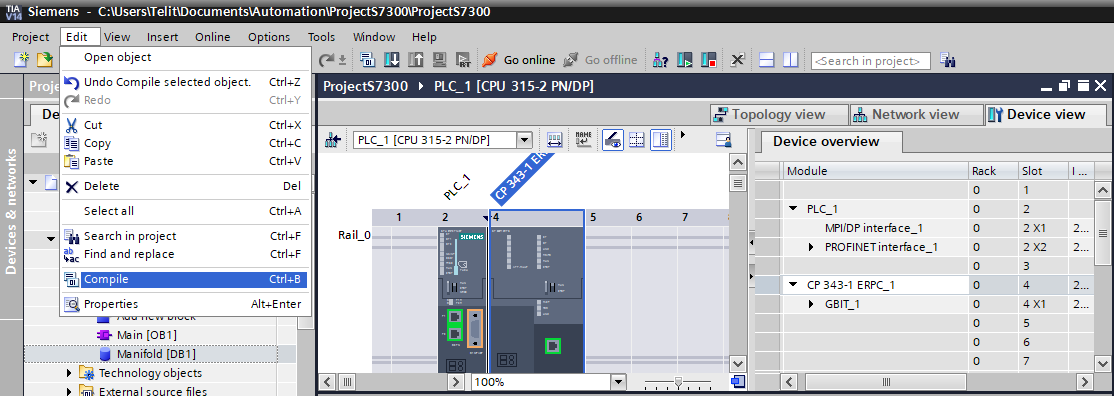Screen dimensions: 1114x396
Task: Click Download to device icon
Action: coord(392,60)
